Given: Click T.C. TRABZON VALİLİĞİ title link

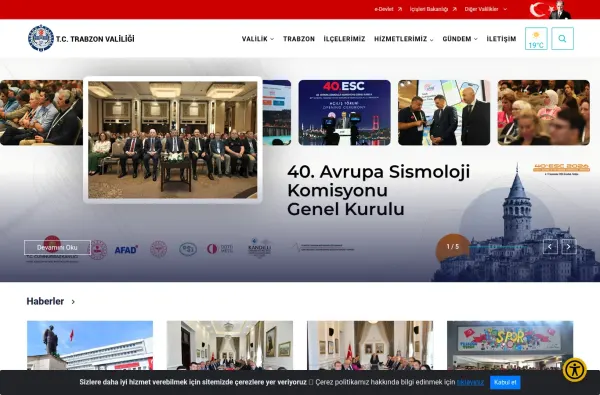Looking at the screenshot, I should coord(95,39).
